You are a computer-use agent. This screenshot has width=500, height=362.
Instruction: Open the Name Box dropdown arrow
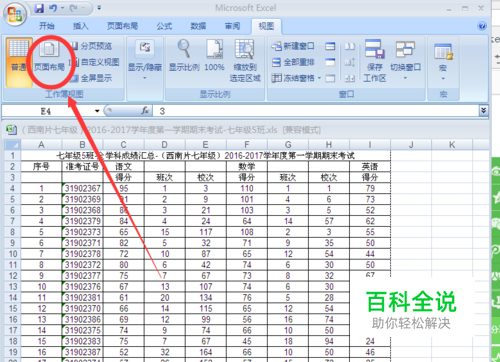[97, 111]
